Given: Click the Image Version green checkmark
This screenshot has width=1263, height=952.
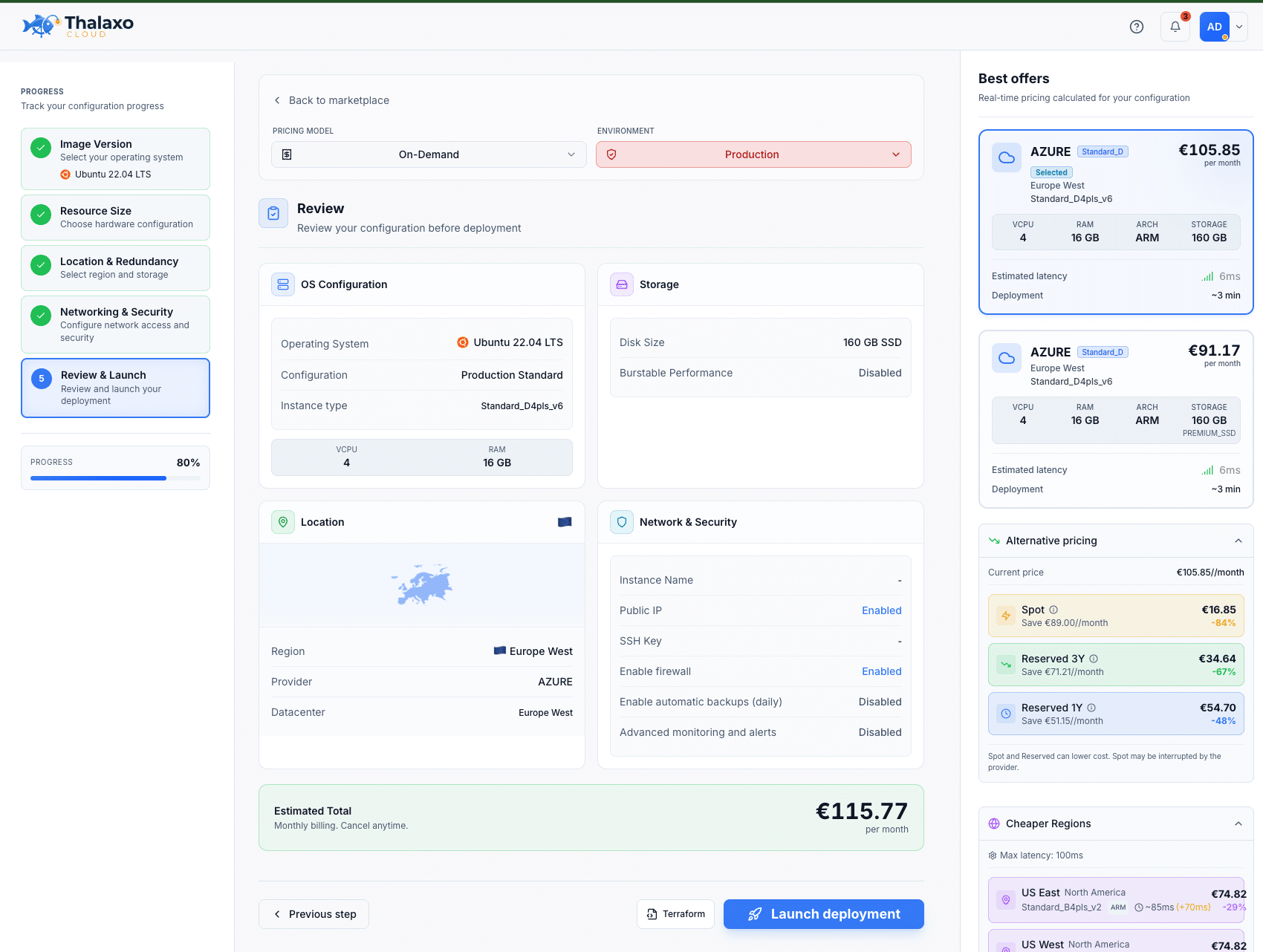Looking at the screenshot, I should click(x=41, y=148).
